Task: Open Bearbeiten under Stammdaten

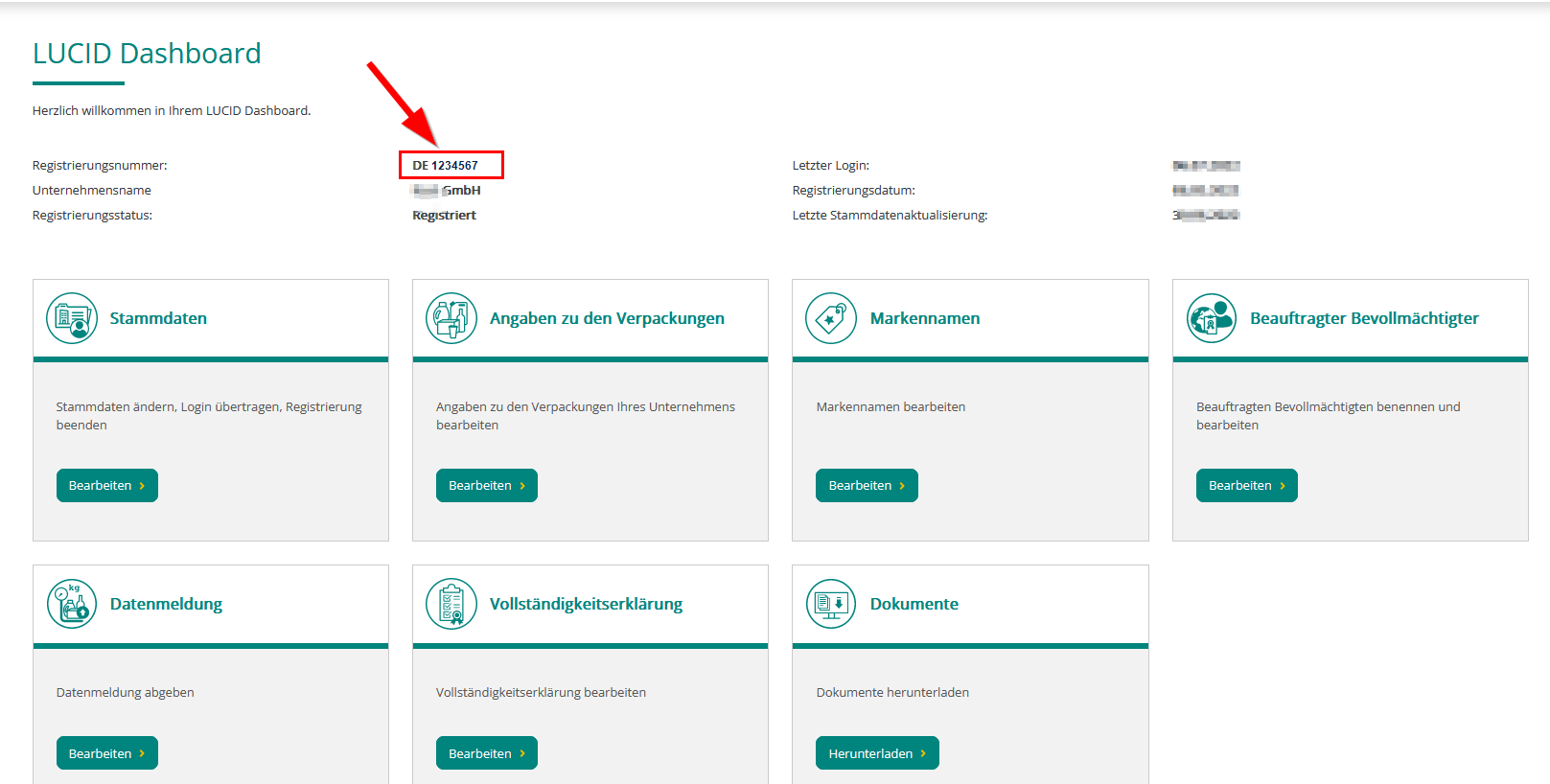Action: pyautogui.click(x=107, y=485)
